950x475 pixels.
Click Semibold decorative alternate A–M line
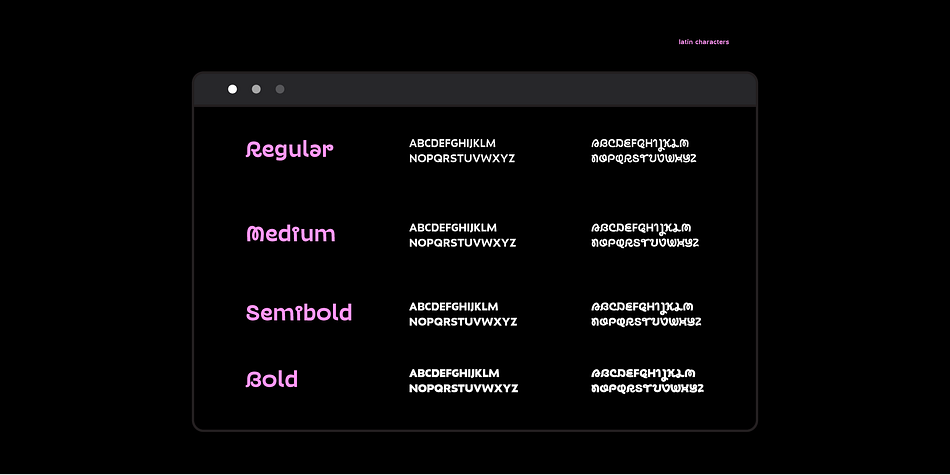tap(642, 307)
